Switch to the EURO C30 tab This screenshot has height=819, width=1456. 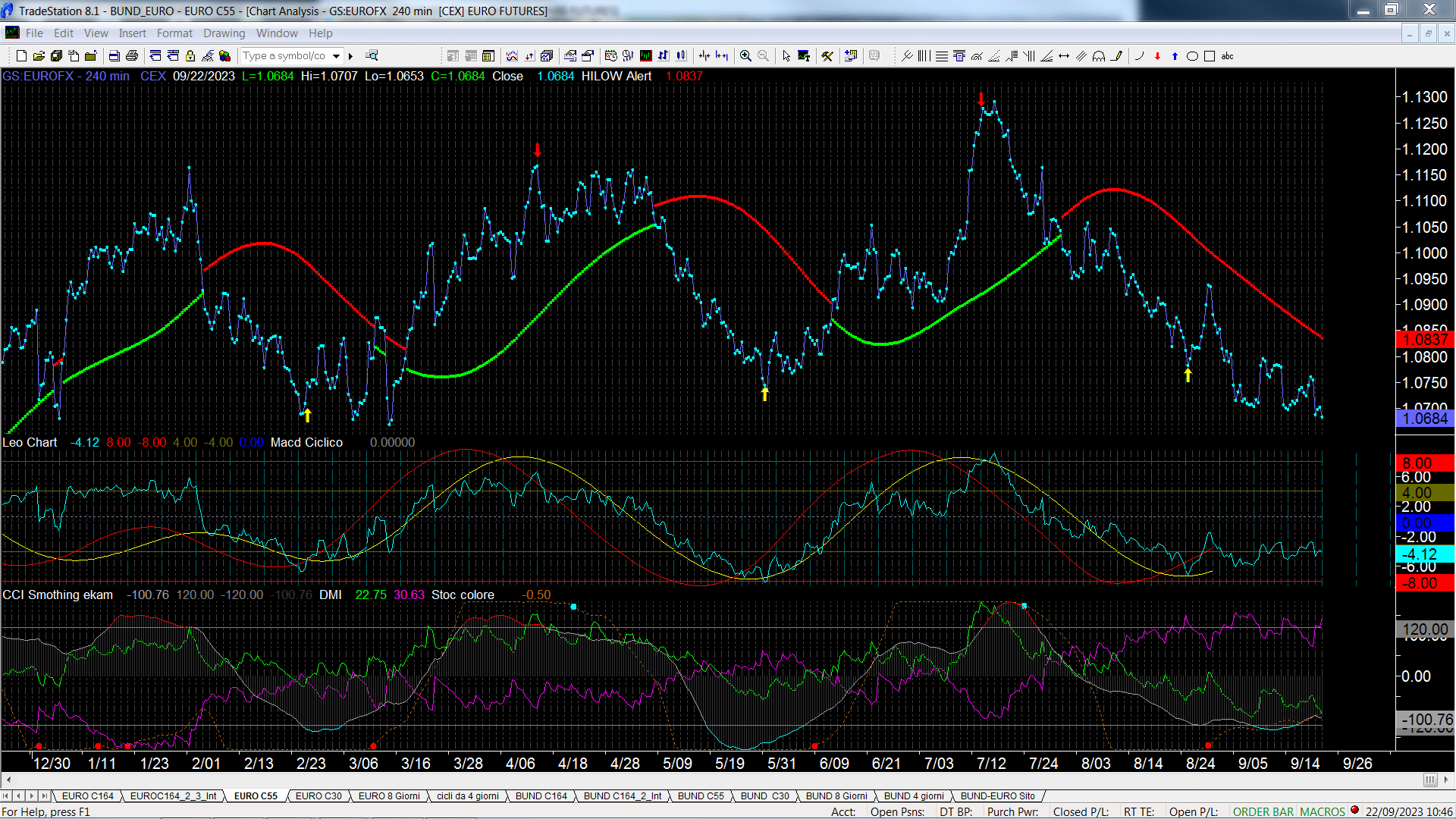pos(318,795)
